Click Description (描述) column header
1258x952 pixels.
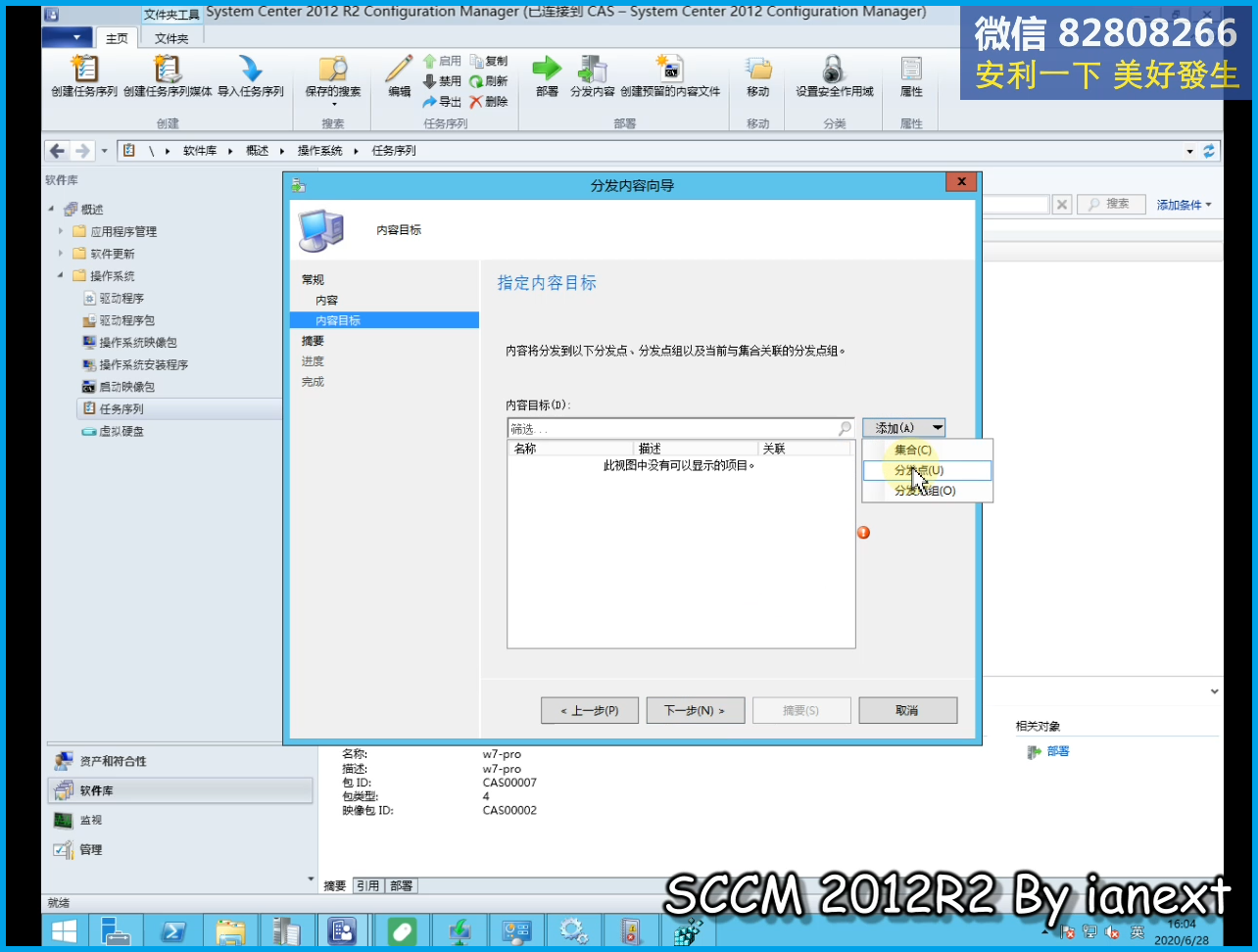click(696, 449)
